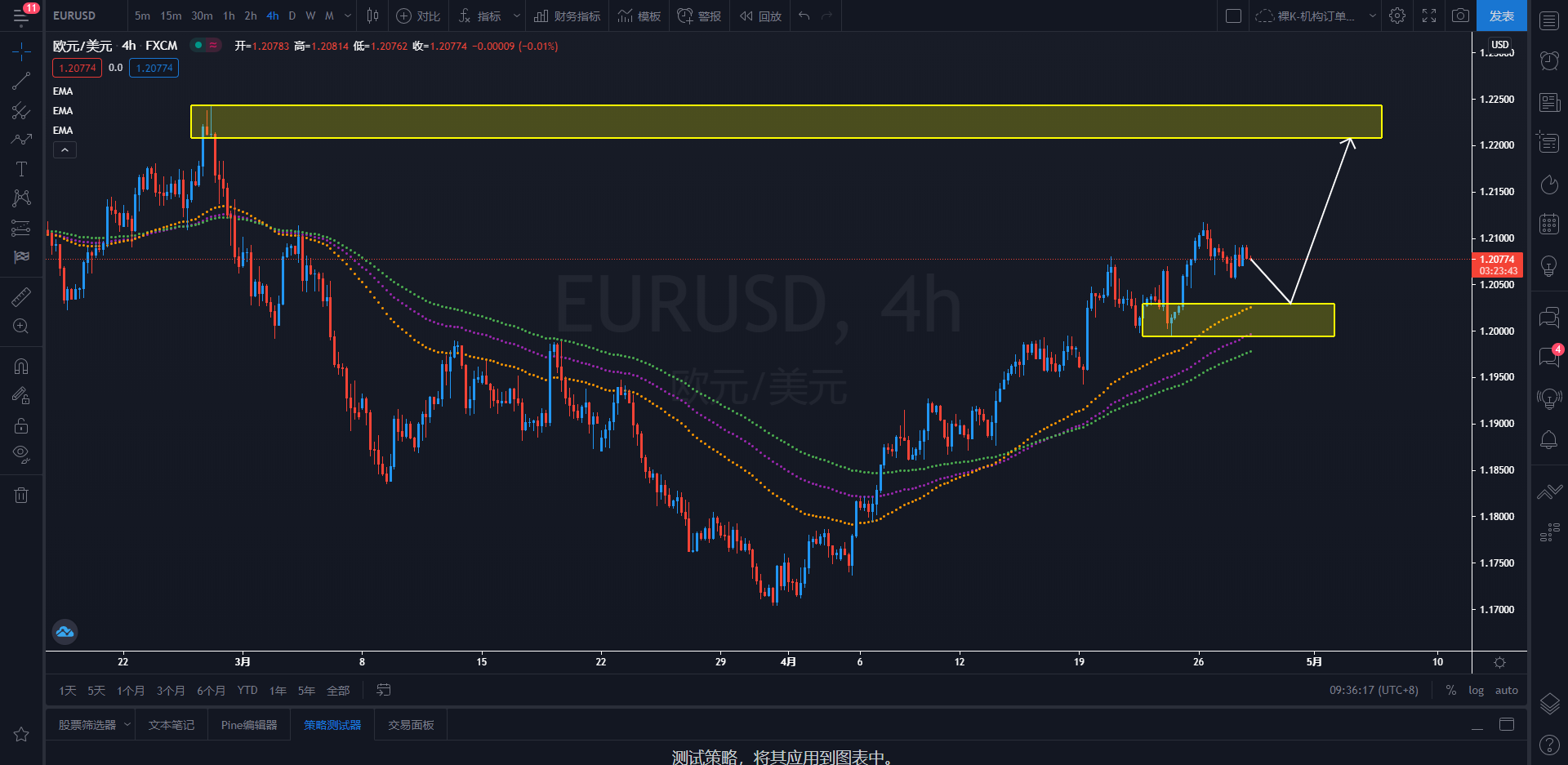This screenshot has height=765, width=1568.
Task: Toggle percent scale on price axis
Action: (1450, 691)
